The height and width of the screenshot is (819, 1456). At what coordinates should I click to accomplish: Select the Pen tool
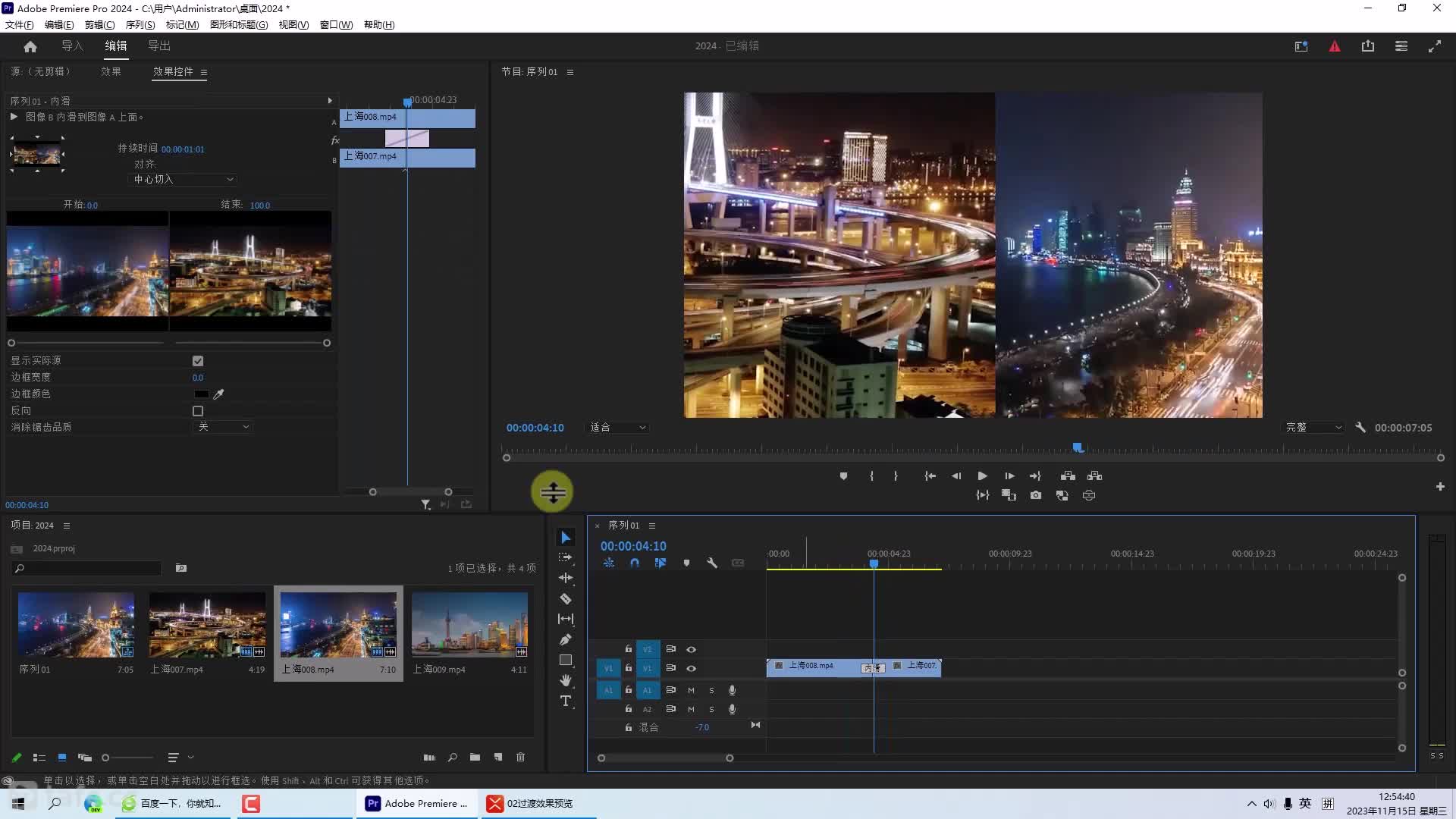[x=566, y=639]
